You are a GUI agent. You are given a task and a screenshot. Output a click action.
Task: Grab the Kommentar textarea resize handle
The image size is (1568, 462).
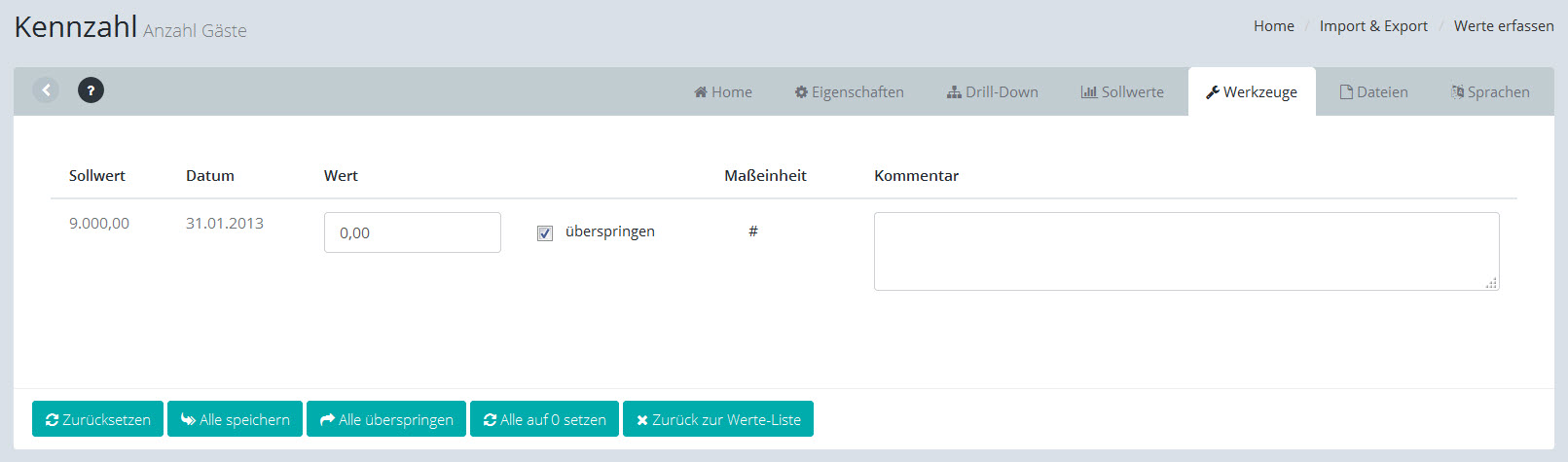click(x=1491, y=283)
